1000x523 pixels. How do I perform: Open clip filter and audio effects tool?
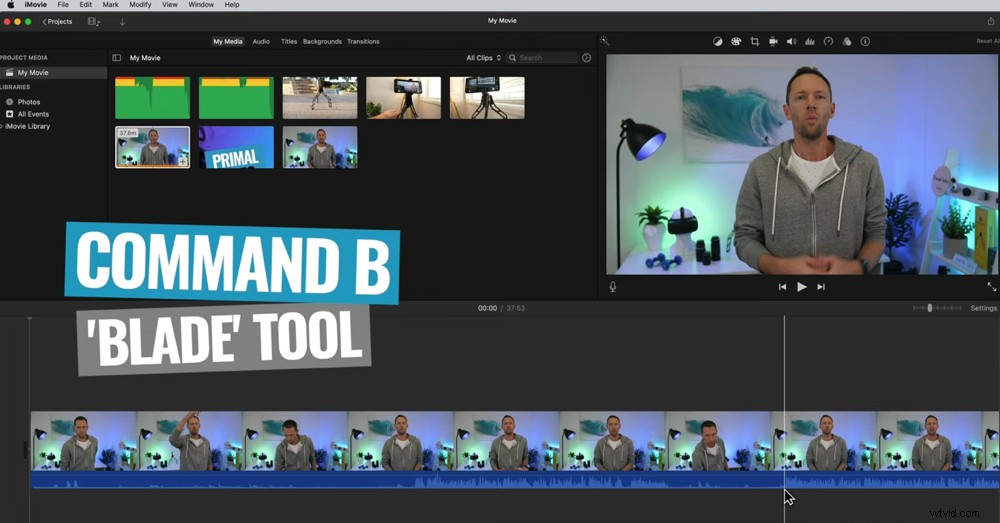point(847,41)
